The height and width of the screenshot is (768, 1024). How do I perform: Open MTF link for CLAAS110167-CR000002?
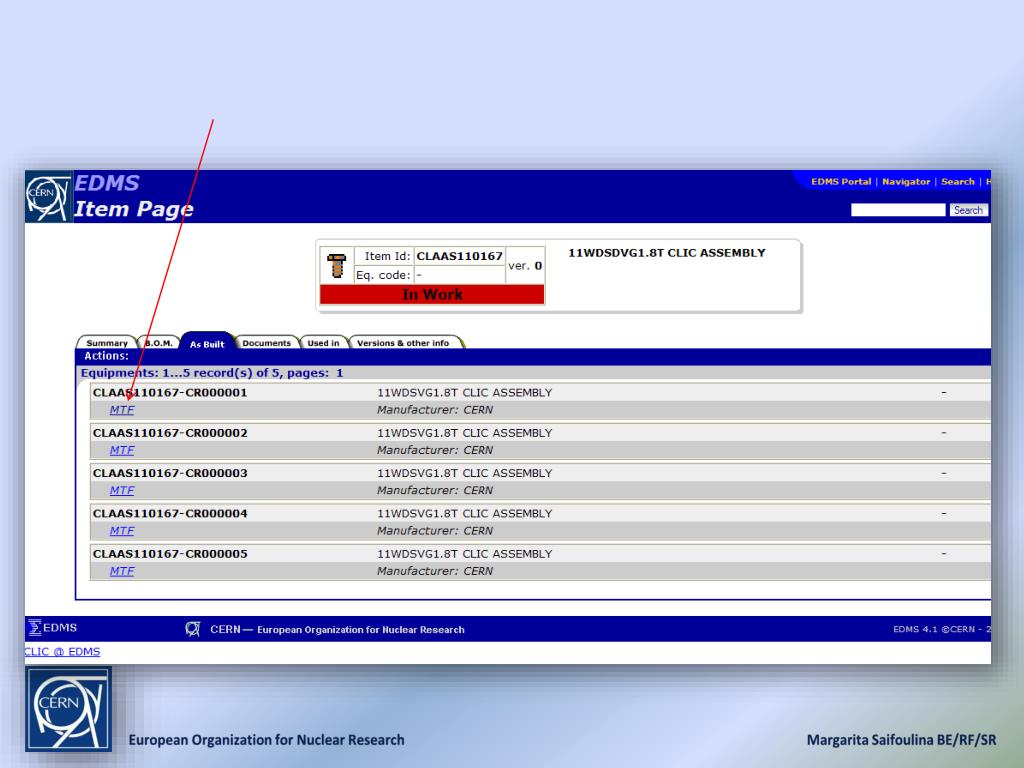coord(121,450)
